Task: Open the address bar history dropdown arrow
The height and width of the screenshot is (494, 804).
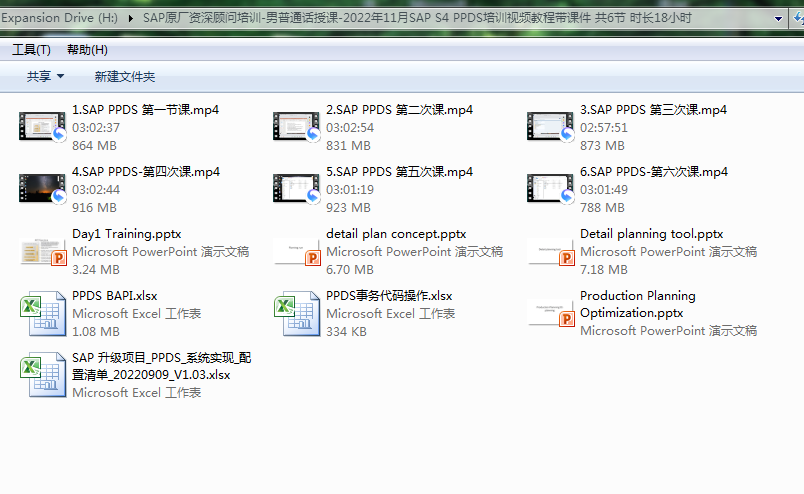Action: [779, 18]
